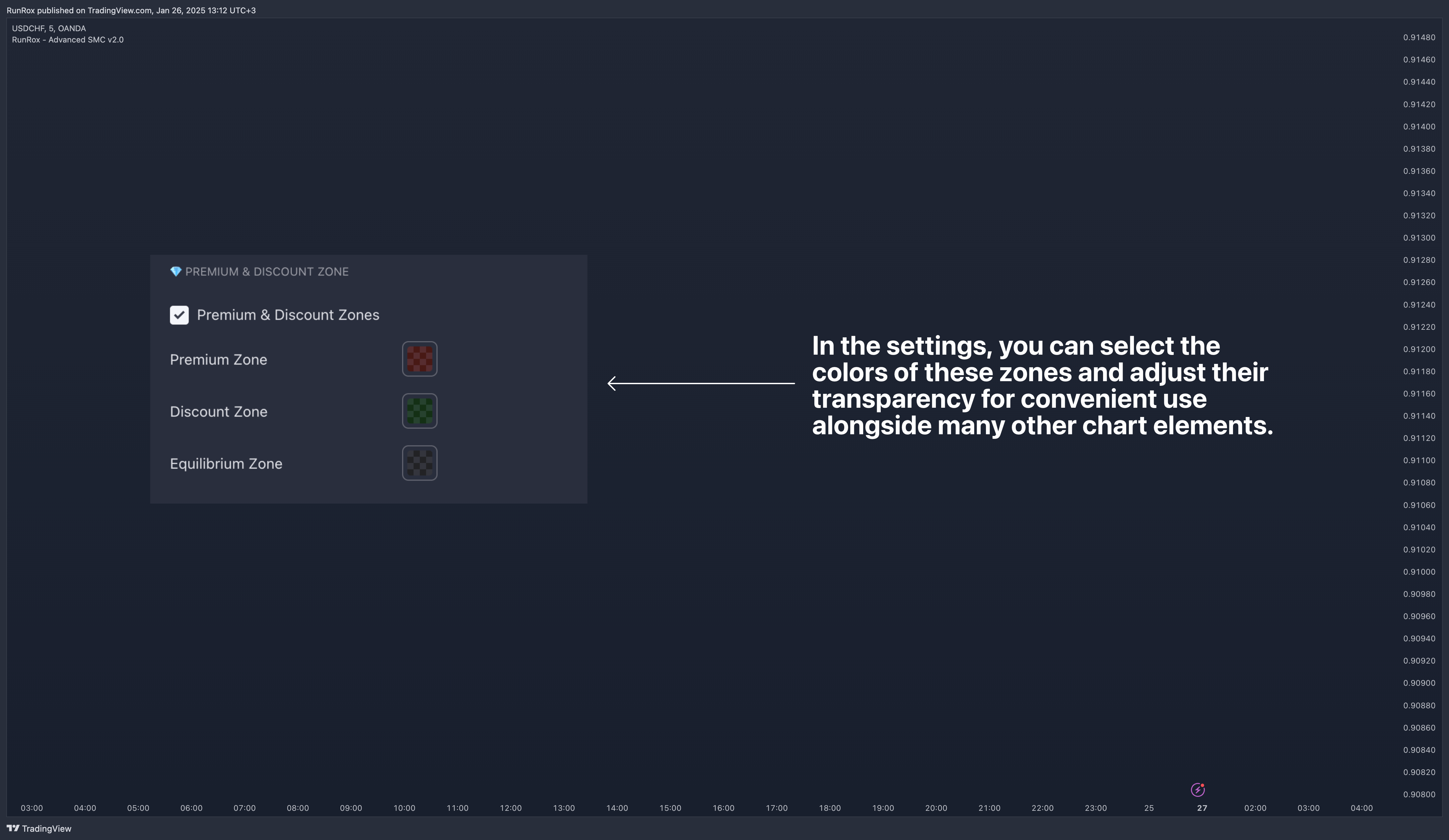The height and width of the screenshot is (840, 1449).
Task: Open the Premium Zone red color swatch
Action: 419,359
